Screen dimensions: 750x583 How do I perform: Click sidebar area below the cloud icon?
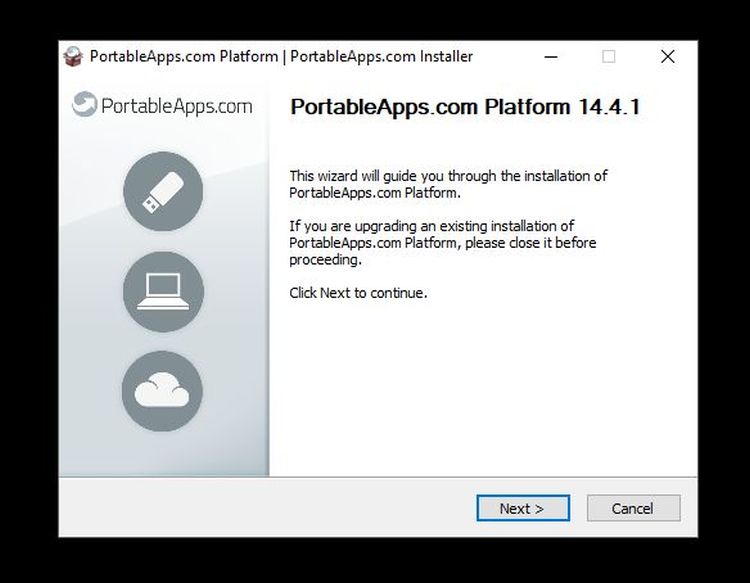163,454
